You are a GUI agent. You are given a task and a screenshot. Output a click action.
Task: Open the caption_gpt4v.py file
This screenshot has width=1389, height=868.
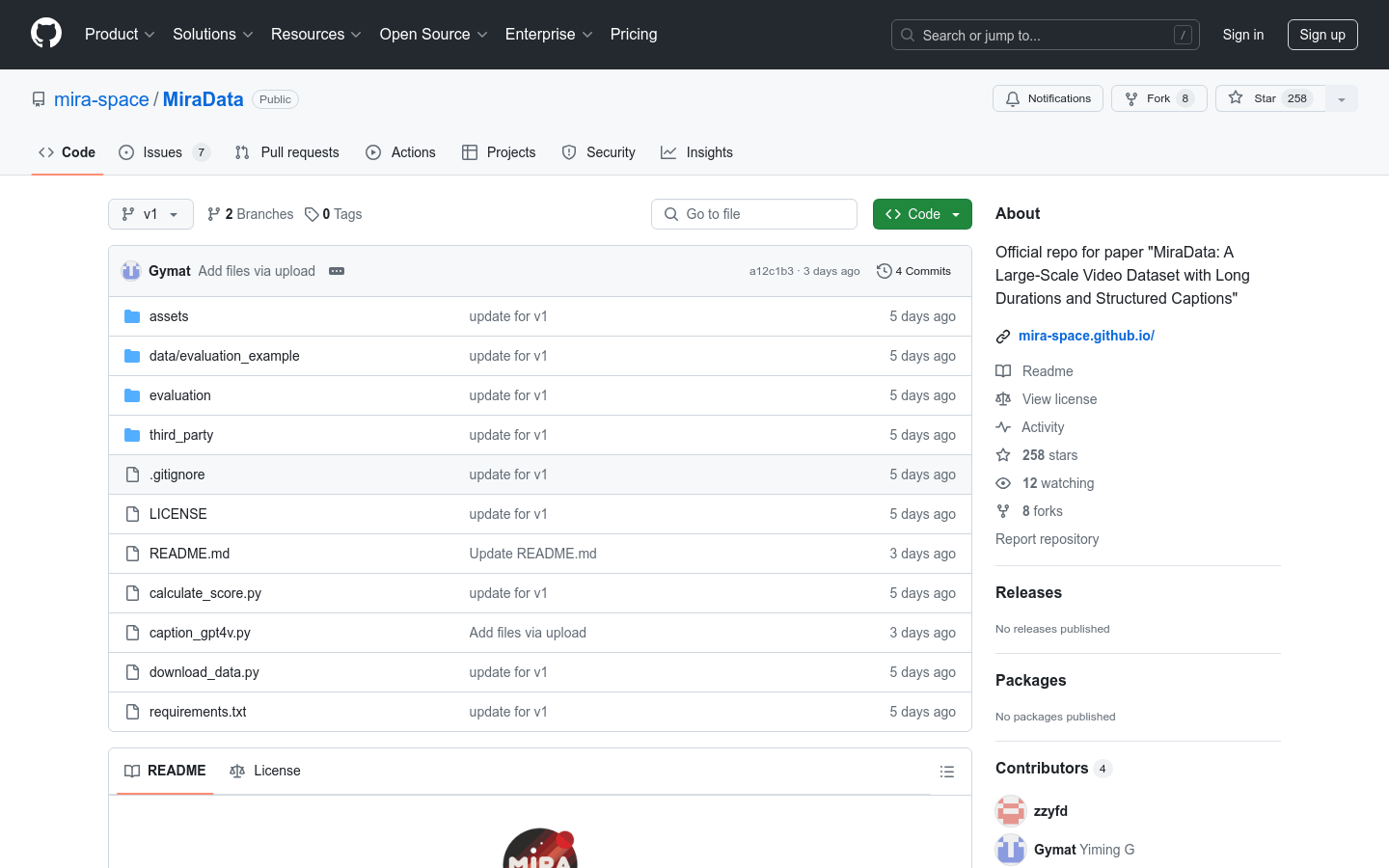coord(200,633)
